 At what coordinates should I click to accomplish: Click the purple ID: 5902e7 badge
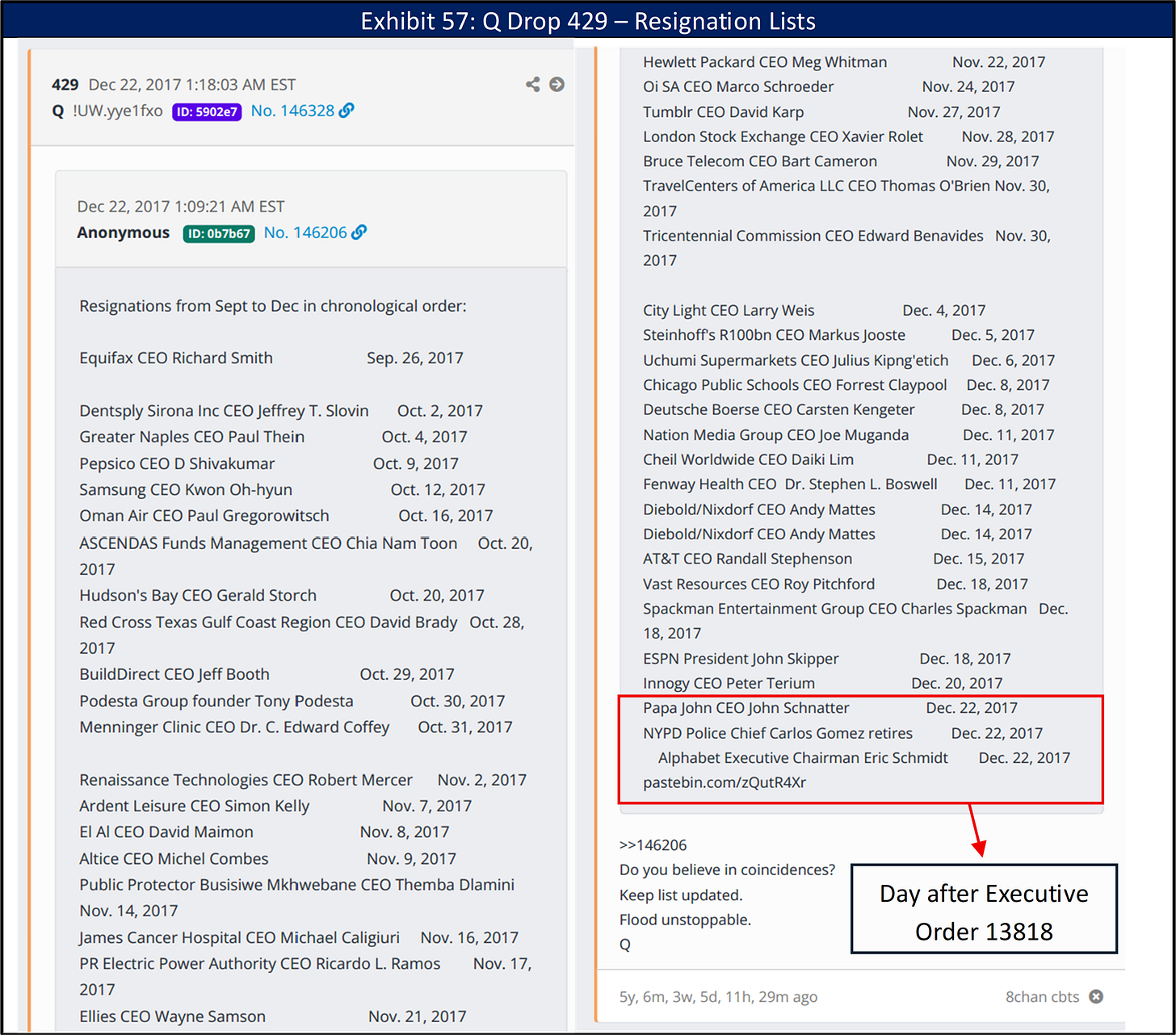coord(207,111)
